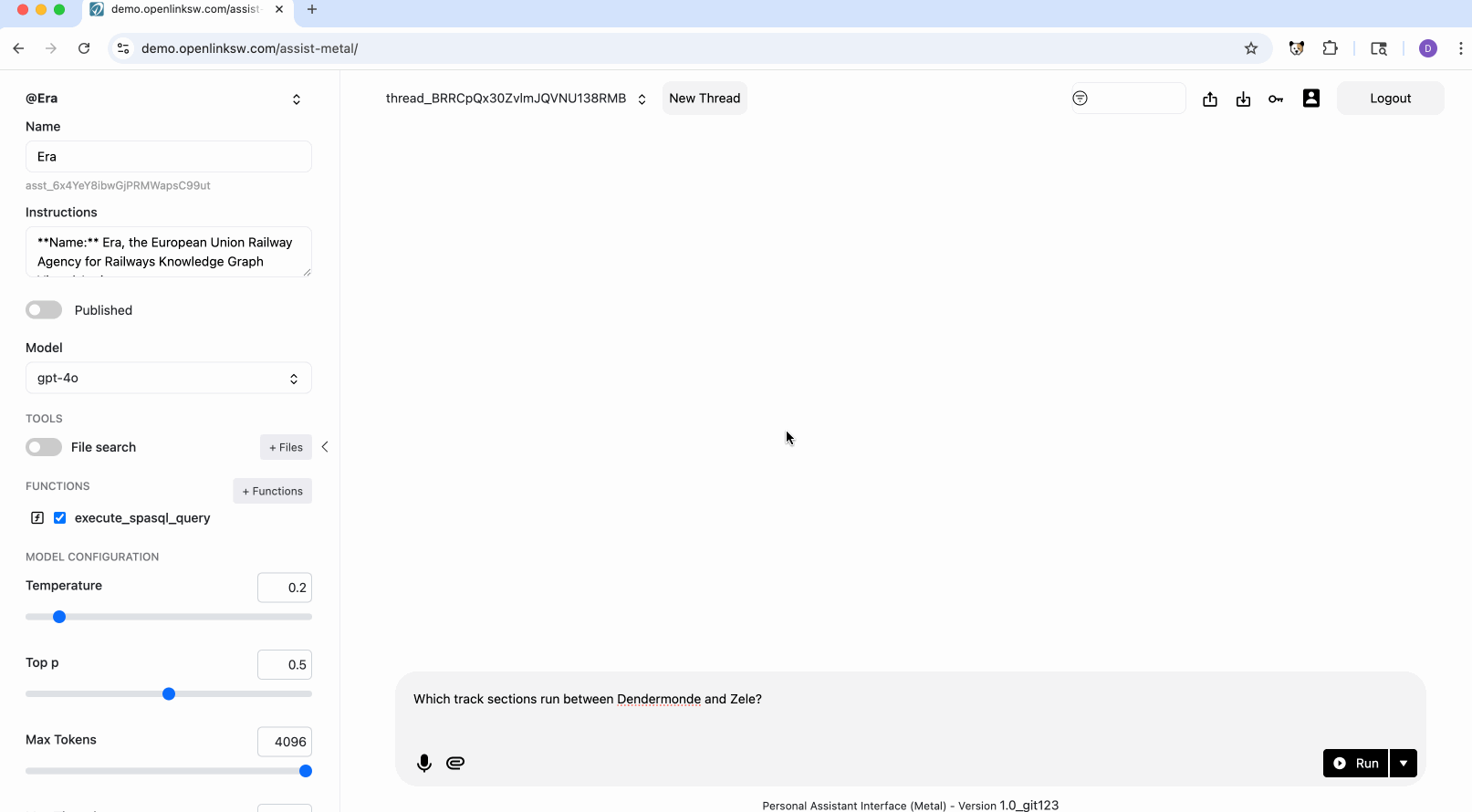Bookmark this page with the star icon
Viewport: 1472px width, 812px height.
pos(1251,48)
